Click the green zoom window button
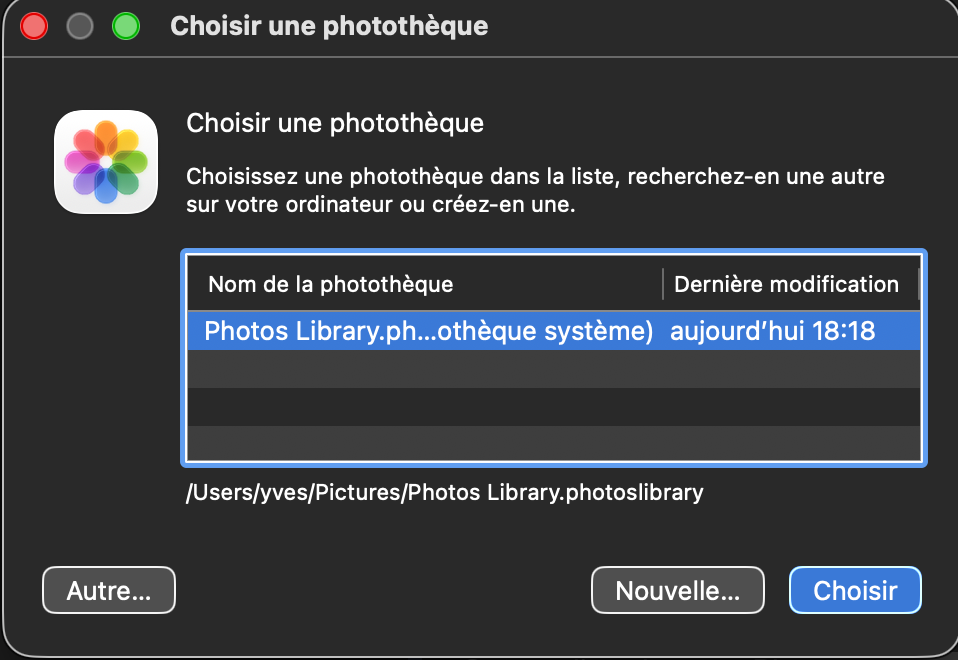958x660 pixels. coord(125,26)
